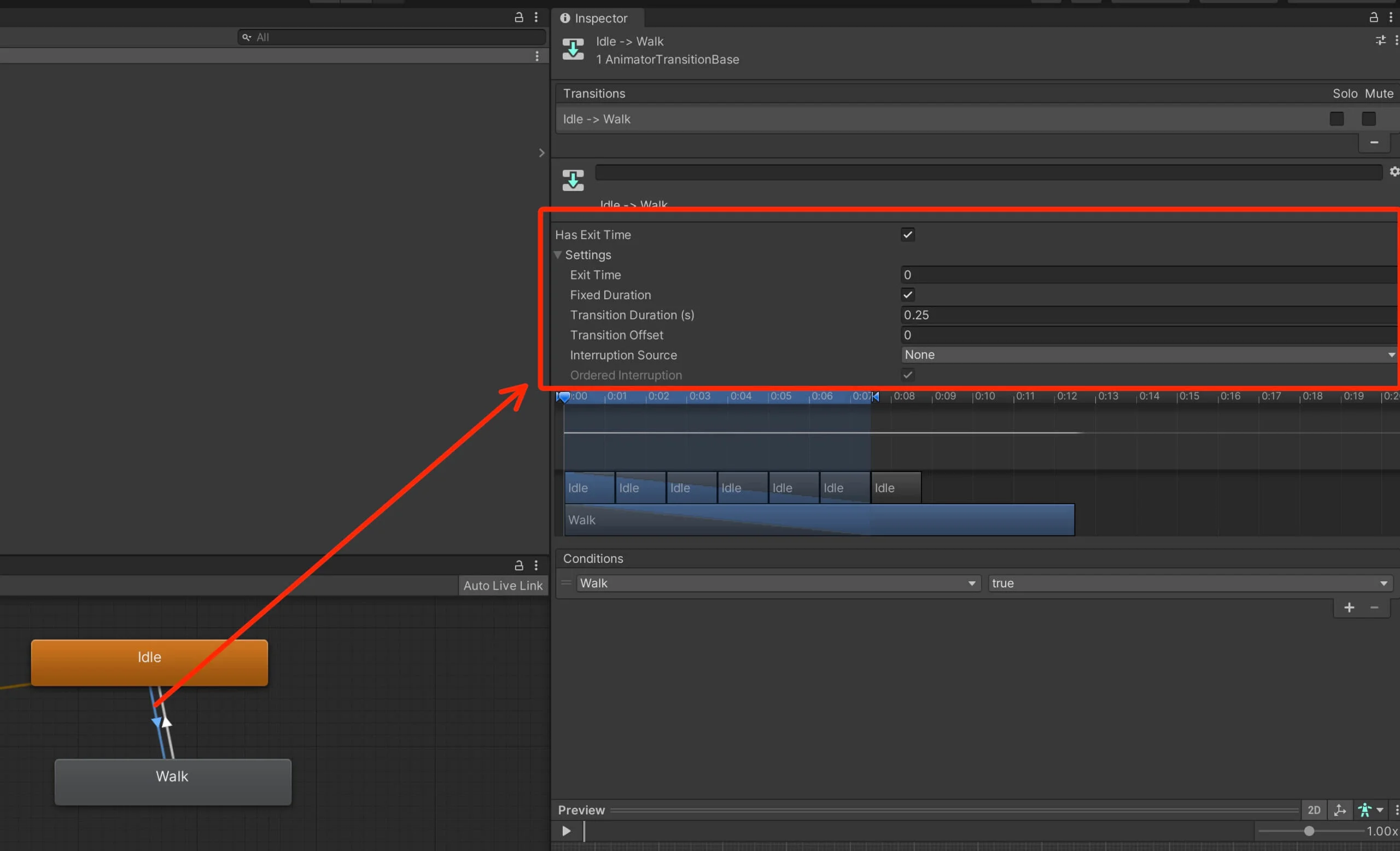This screenshot has width=1400, height=851.
Task: Expand collapsed panel with right chevron arrow
Action: click(541, 153)
